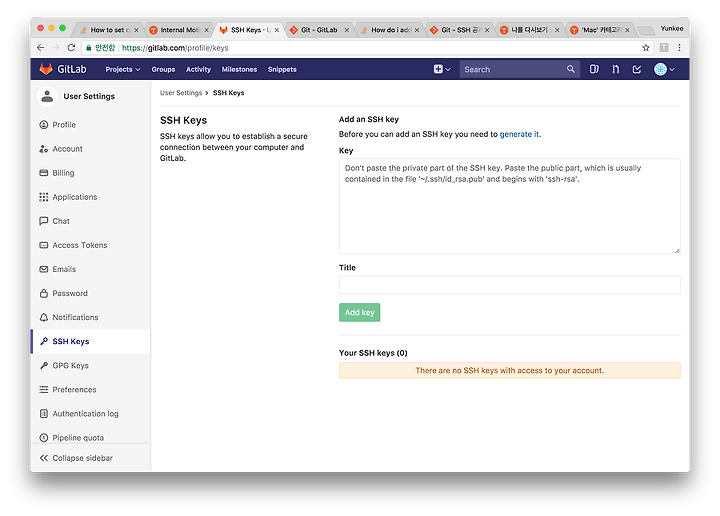Open the Projects dropdown menu

(x=123, y=69)
